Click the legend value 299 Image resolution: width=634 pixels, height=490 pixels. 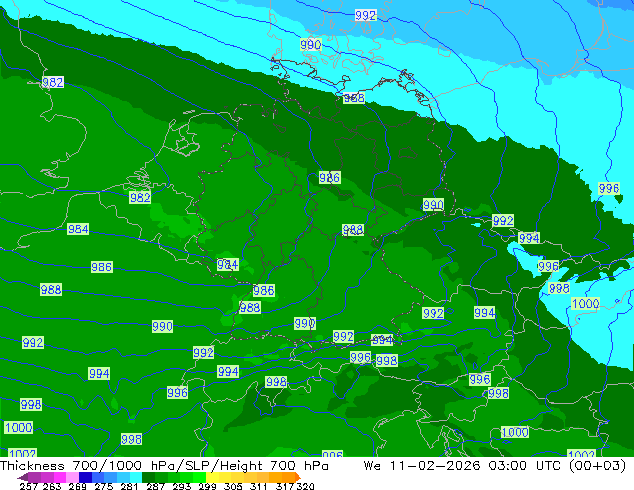[207, 486]
